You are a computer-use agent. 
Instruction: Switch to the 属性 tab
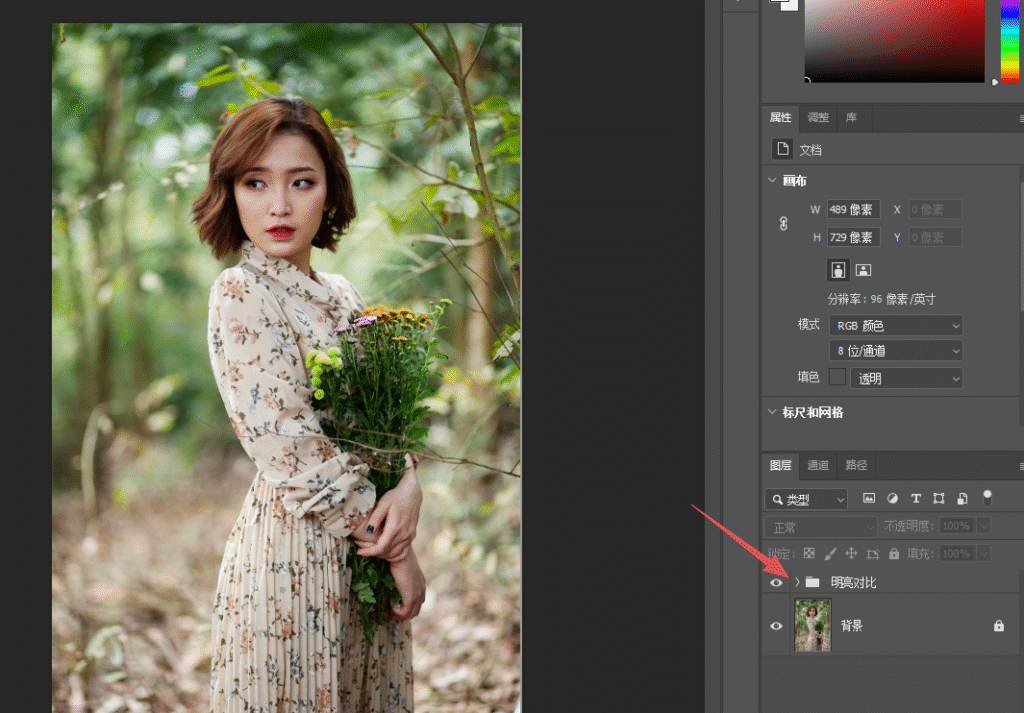(x=780, y=118)
